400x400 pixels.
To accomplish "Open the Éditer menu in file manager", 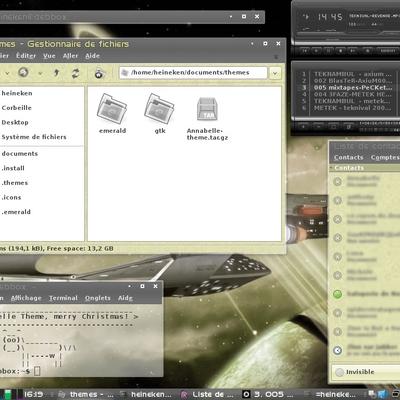I will coord(26,56).
